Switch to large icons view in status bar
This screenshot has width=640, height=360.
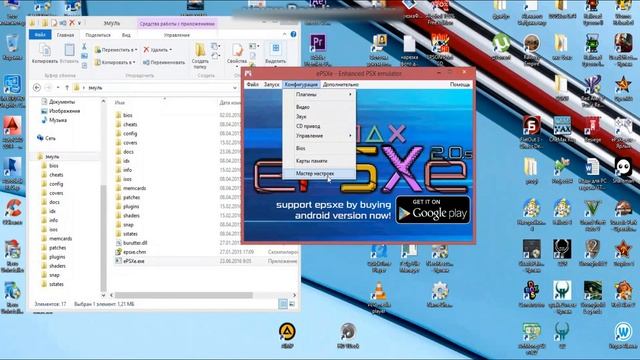[292, 304]
